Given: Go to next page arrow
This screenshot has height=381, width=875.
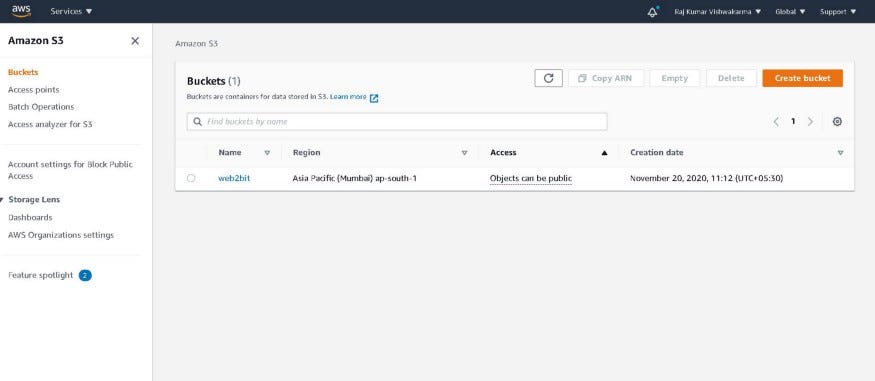Looking at the screenshot, I should pos(810,122).
